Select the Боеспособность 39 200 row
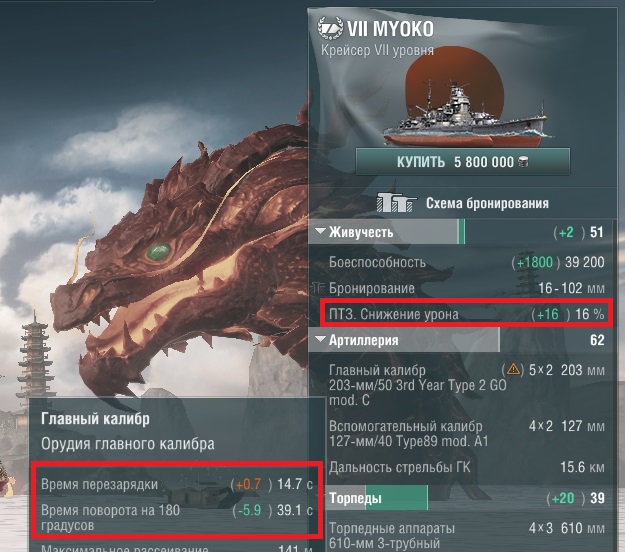Viewport: 625px width, 552px height. [466, 262]
